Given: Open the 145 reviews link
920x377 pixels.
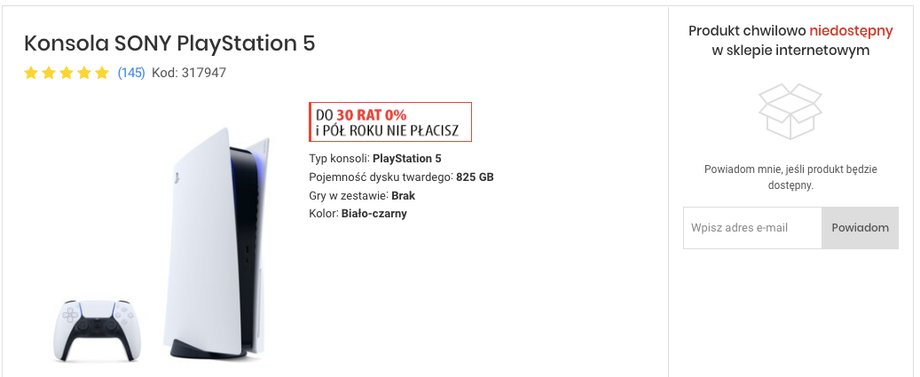Looking at the screenshot, I should pos(131,73).
